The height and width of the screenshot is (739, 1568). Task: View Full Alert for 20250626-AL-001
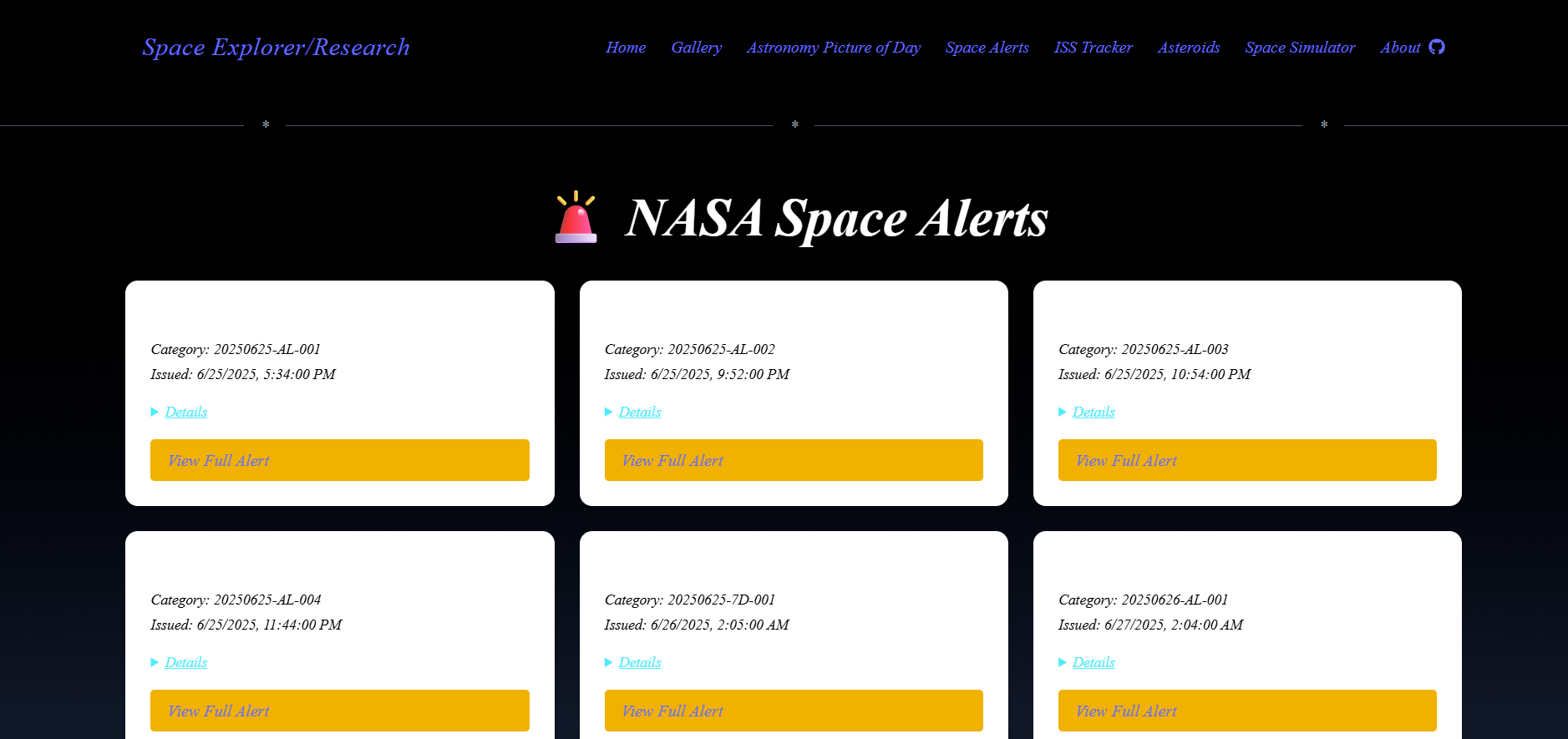pos(1247,711)
